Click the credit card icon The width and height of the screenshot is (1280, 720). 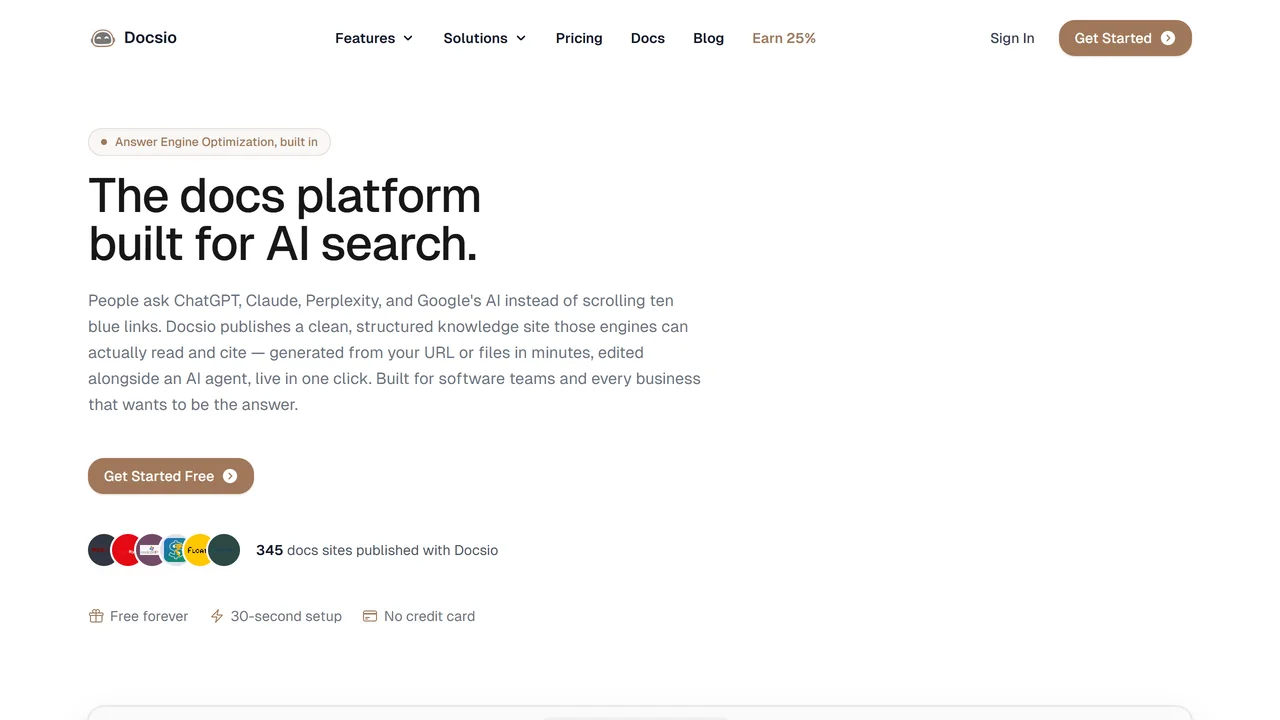click(370, 616)
